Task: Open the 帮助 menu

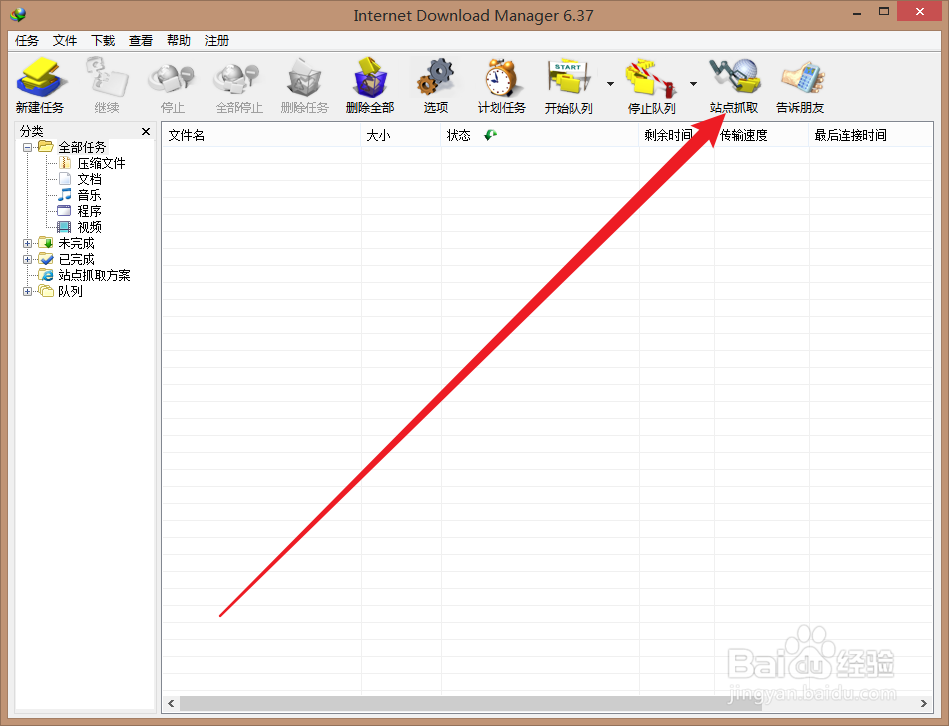Action: tap(179, 41)
